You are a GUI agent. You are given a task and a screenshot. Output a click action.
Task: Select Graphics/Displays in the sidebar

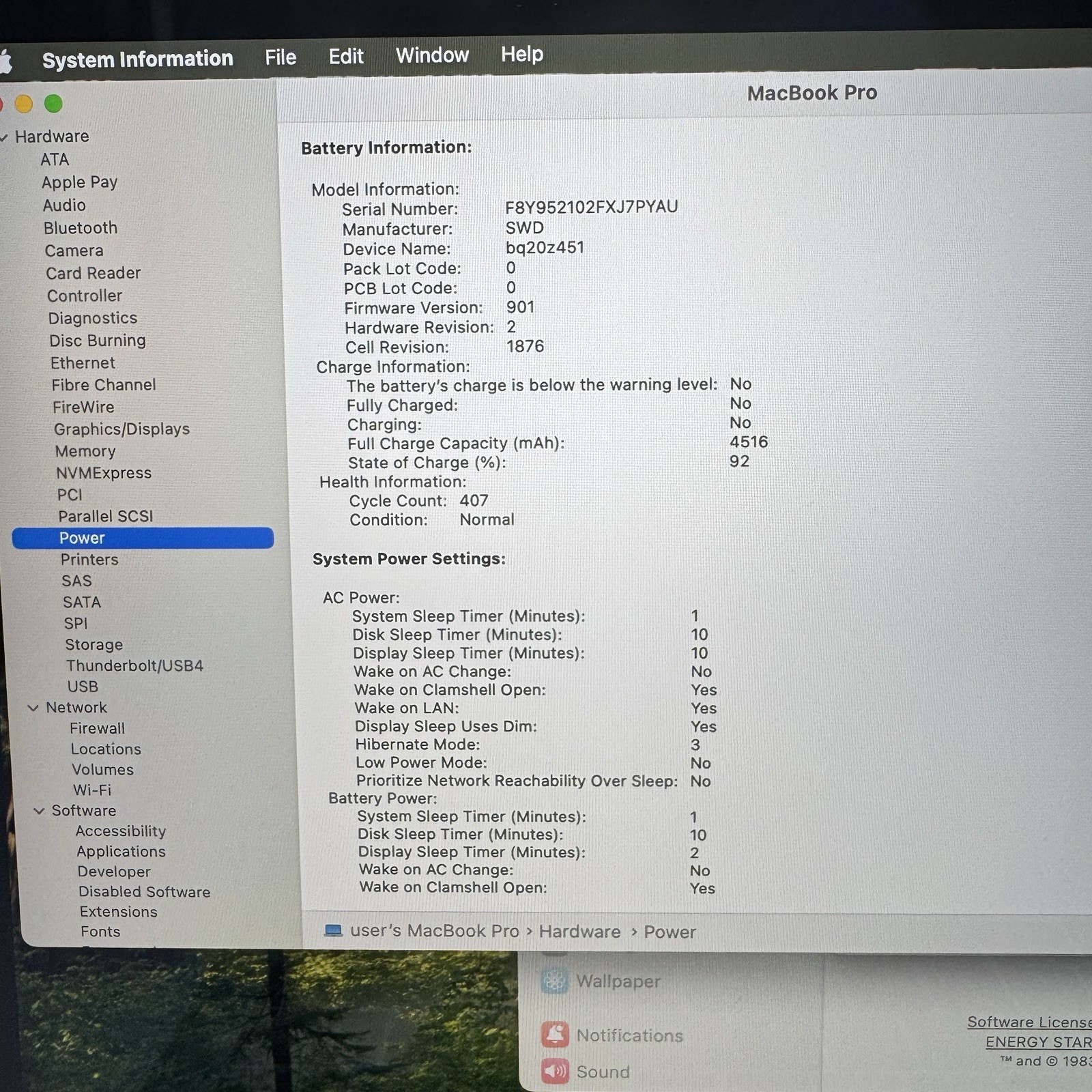point(122,429)
